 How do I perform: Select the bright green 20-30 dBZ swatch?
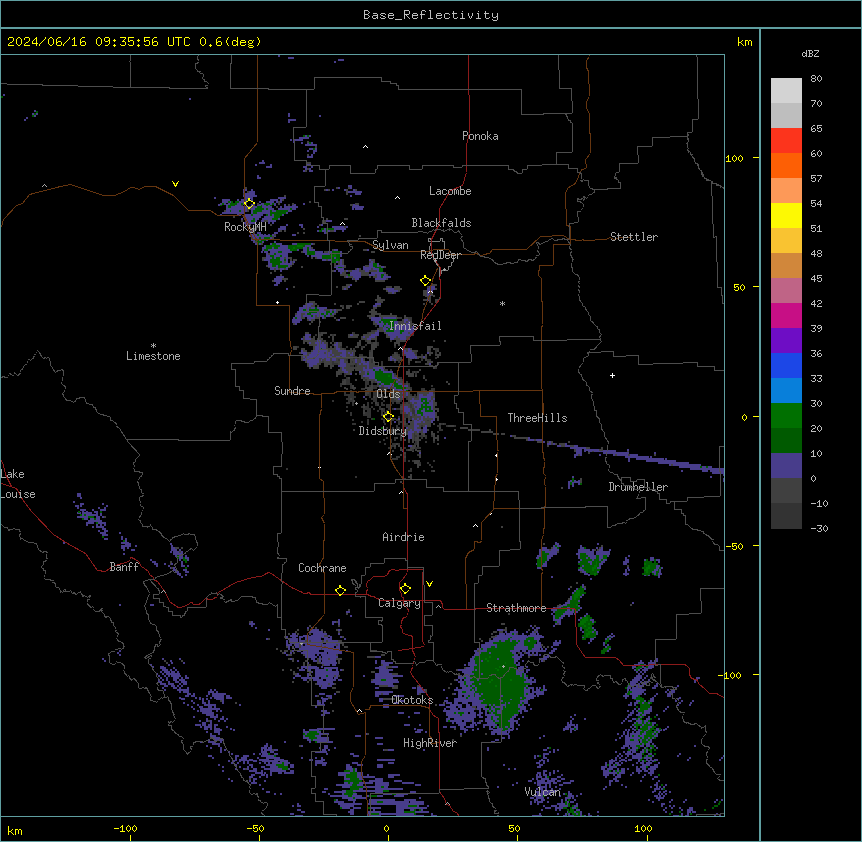tap(786, 416)
